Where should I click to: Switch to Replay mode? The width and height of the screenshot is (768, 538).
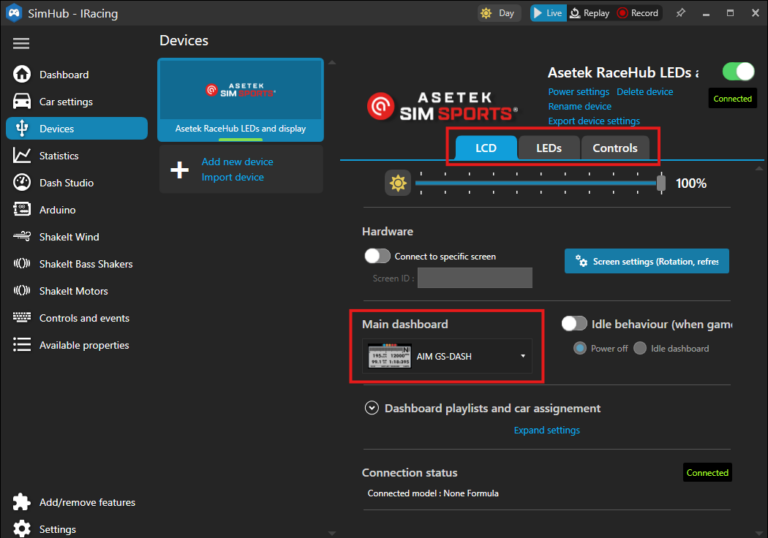click(590, 13)
